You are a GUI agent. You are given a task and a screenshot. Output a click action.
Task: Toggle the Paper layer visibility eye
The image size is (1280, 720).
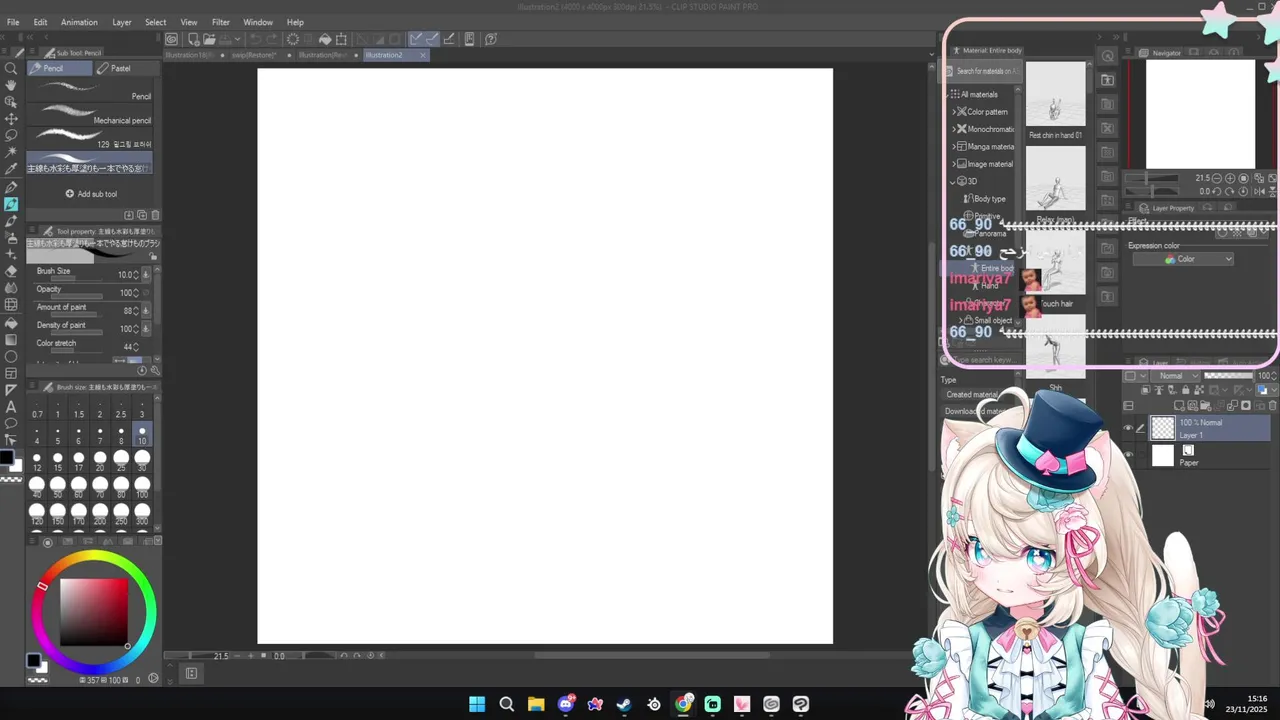click(1128, 456)
